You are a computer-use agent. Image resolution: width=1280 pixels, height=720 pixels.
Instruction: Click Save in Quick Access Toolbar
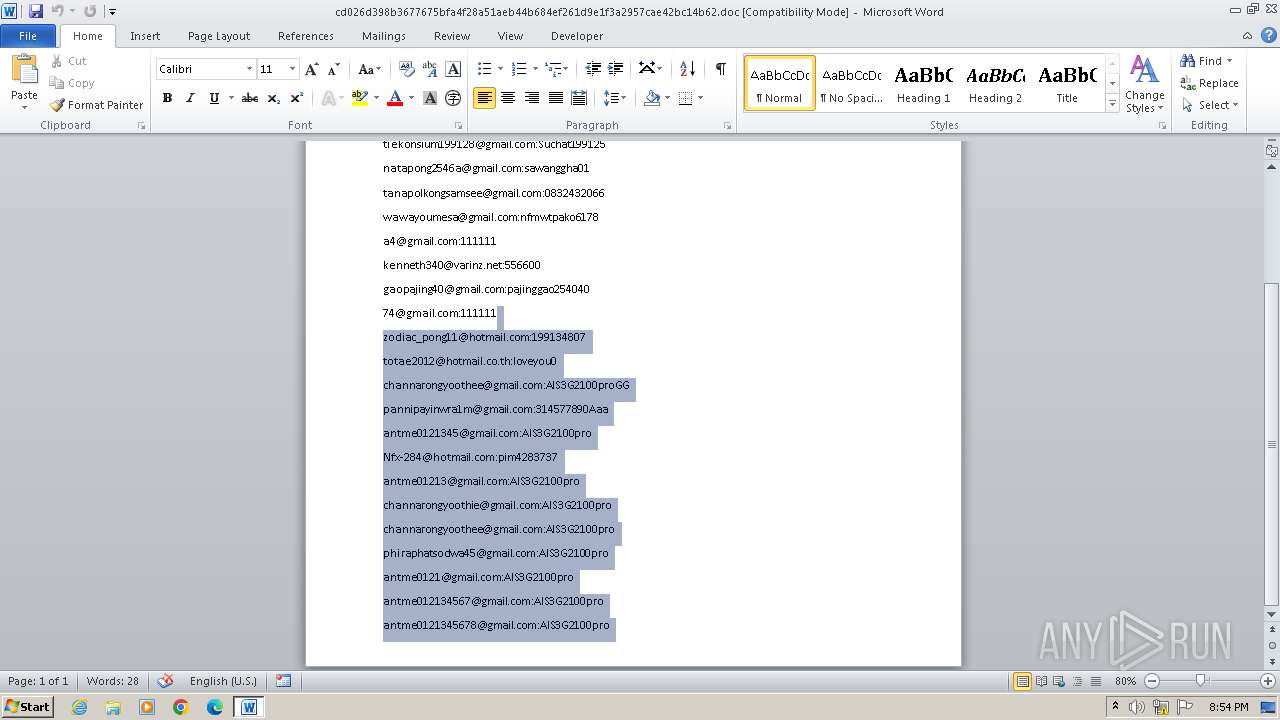(36, 11)
